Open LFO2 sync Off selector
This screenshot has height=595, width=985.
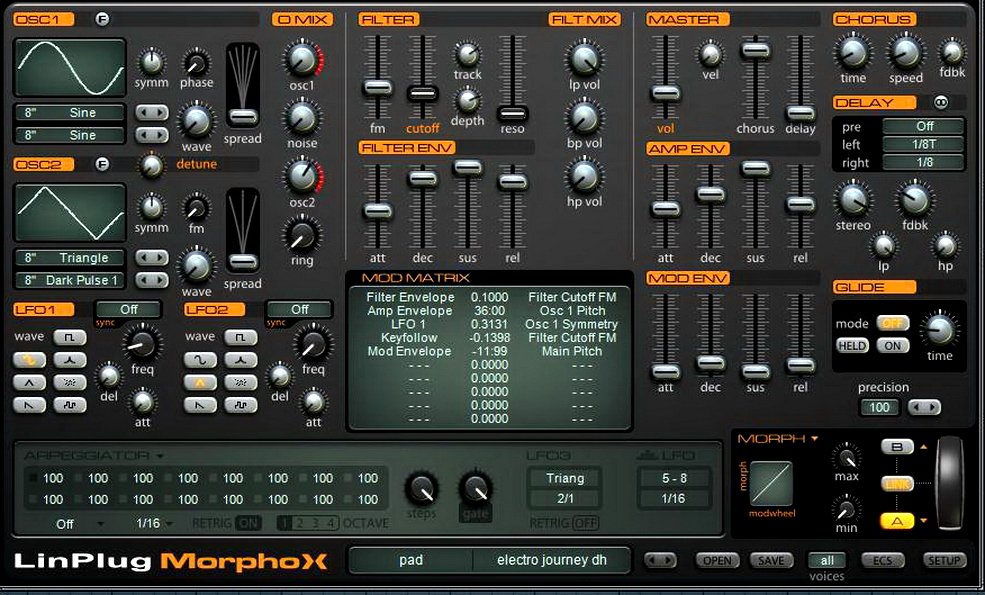click(x=300, y=309)
